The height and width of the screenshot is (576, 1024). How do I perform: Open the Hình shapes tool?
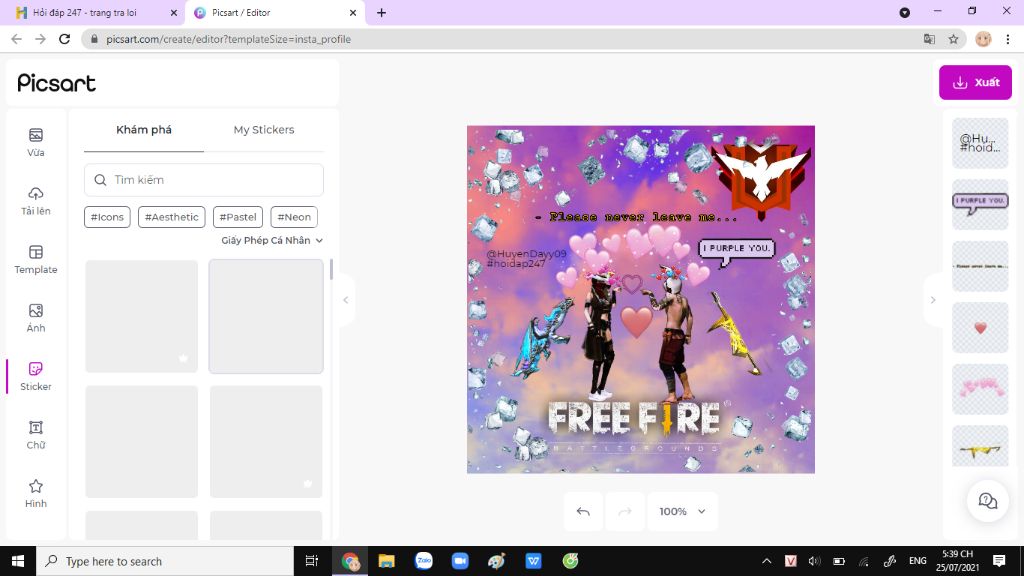click(x=35, y=493)
